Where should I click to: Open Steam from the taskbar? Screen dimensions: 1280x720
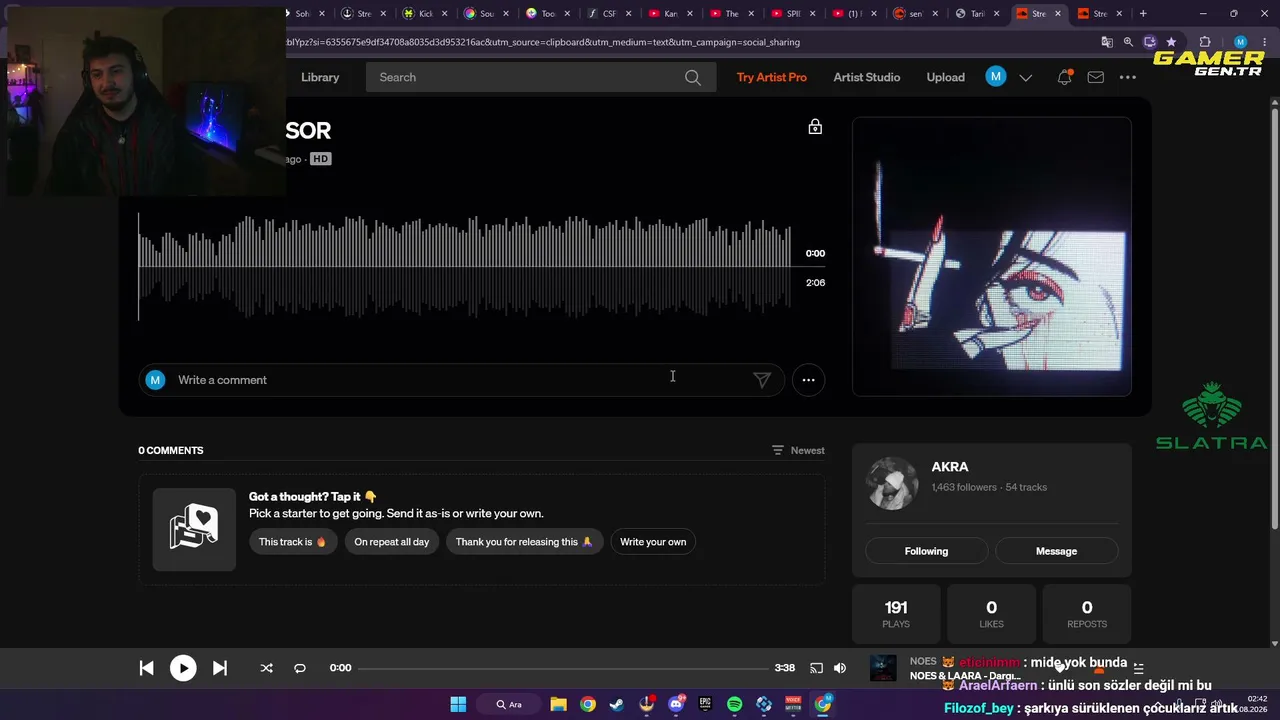click(x=617, y=704)
